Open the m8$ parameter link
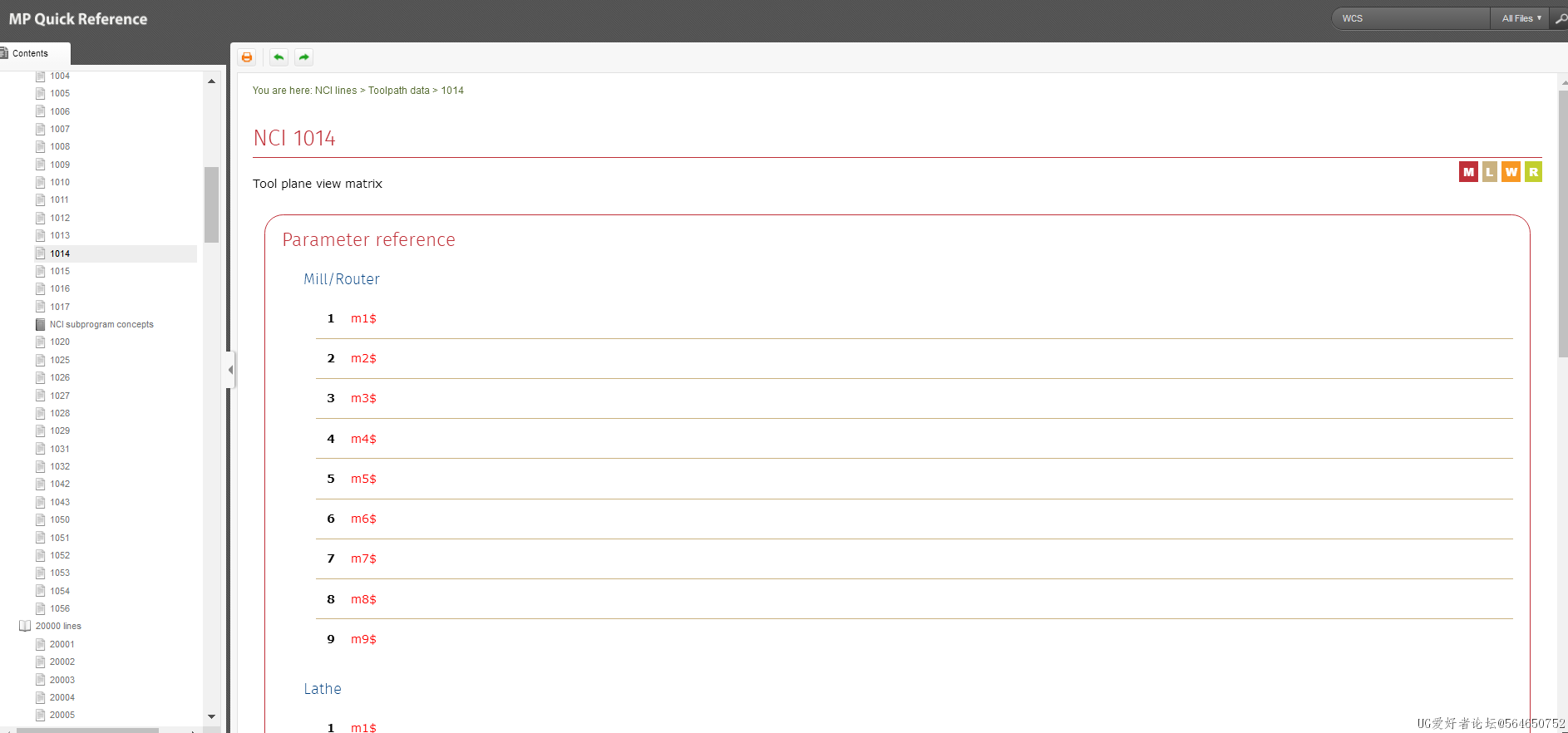 click(x=363, y=599)
